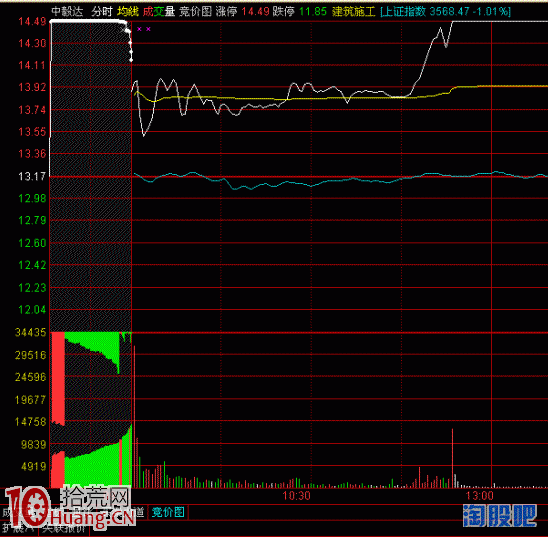Screen dimensions: 548x537
Task: Click the green 12.79 price axis label
Action: click(32, 220)
